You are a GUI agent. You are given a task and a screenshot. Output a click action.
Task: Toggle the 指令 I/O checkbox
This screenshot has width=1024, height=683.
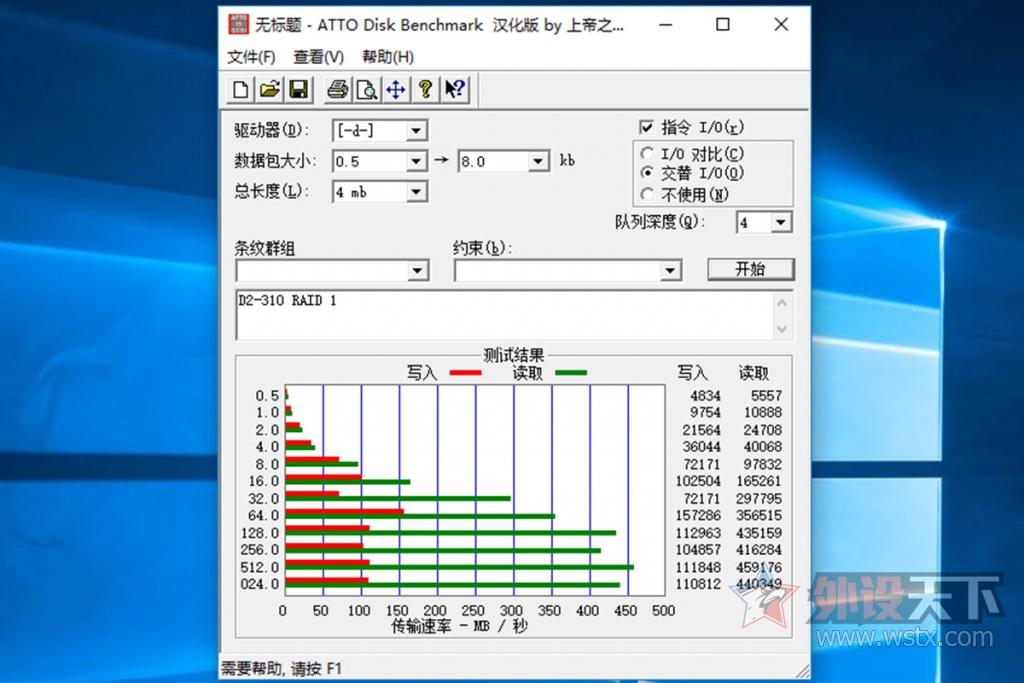647,127
